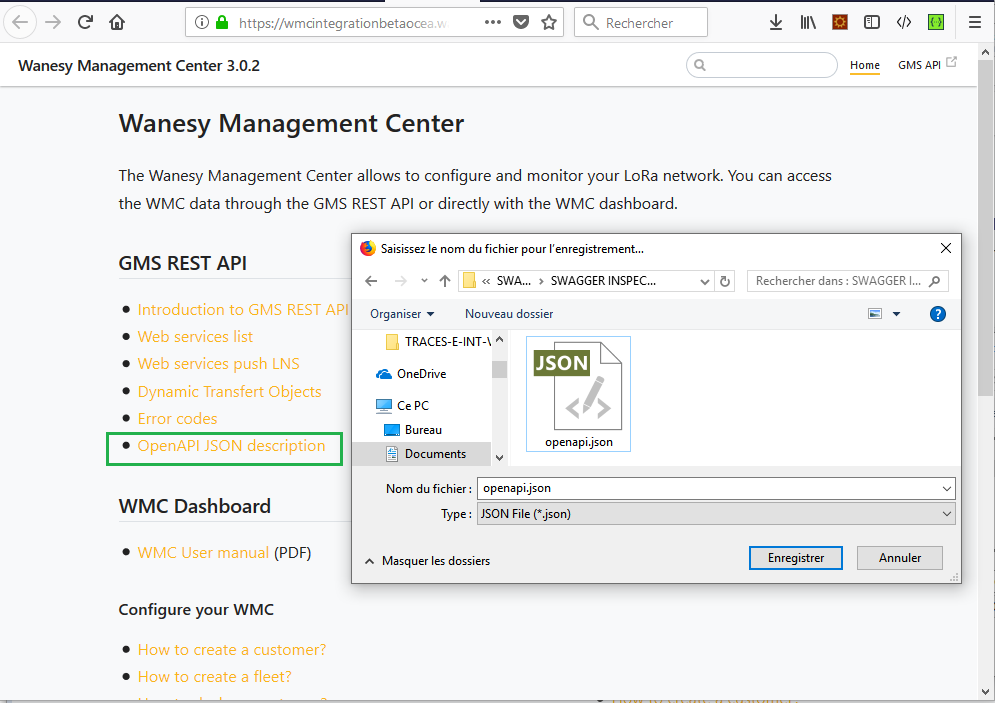Select OneDrive in the folder tree
Screen dimensions: 995x703
click(411, 374)
